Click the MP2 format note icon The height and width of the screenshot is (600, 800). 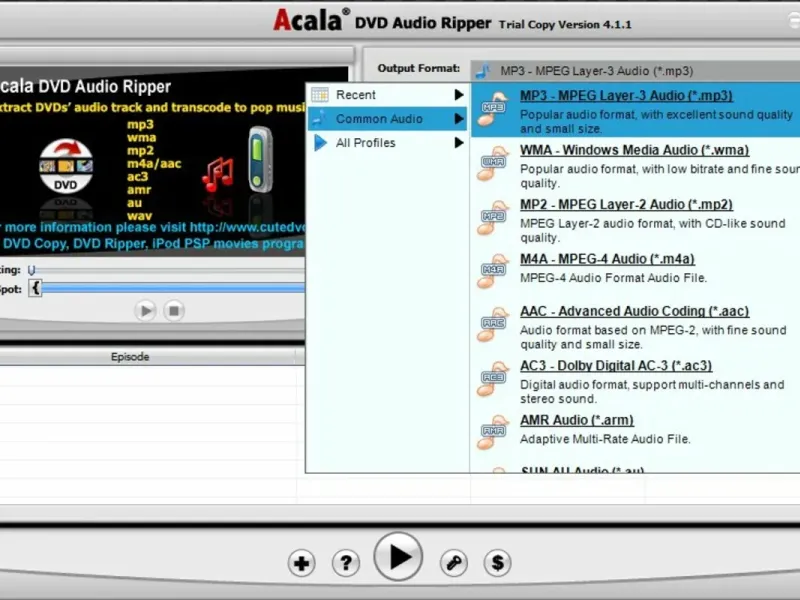493,217
